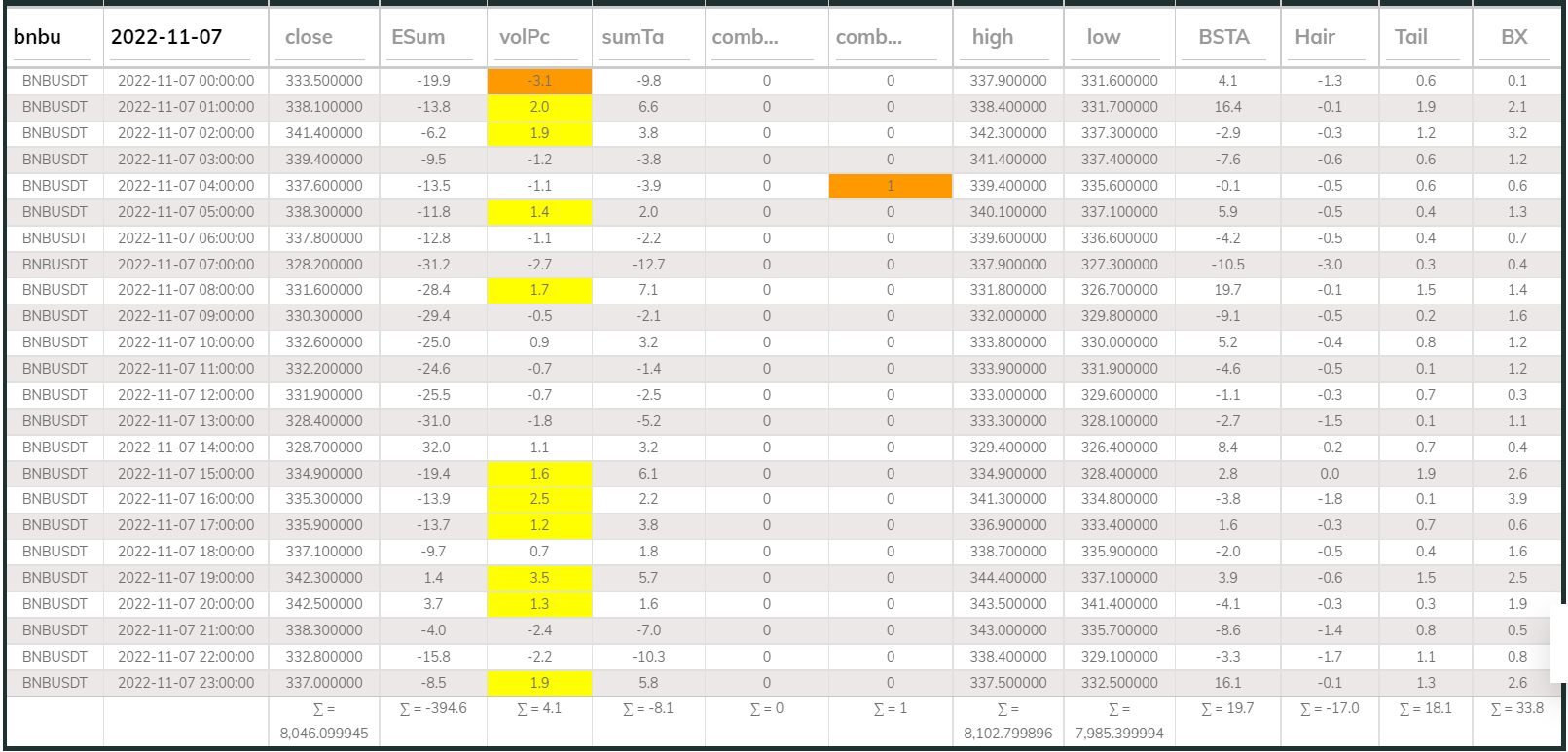Select sumTa value '-12.7'

point(648,265)
